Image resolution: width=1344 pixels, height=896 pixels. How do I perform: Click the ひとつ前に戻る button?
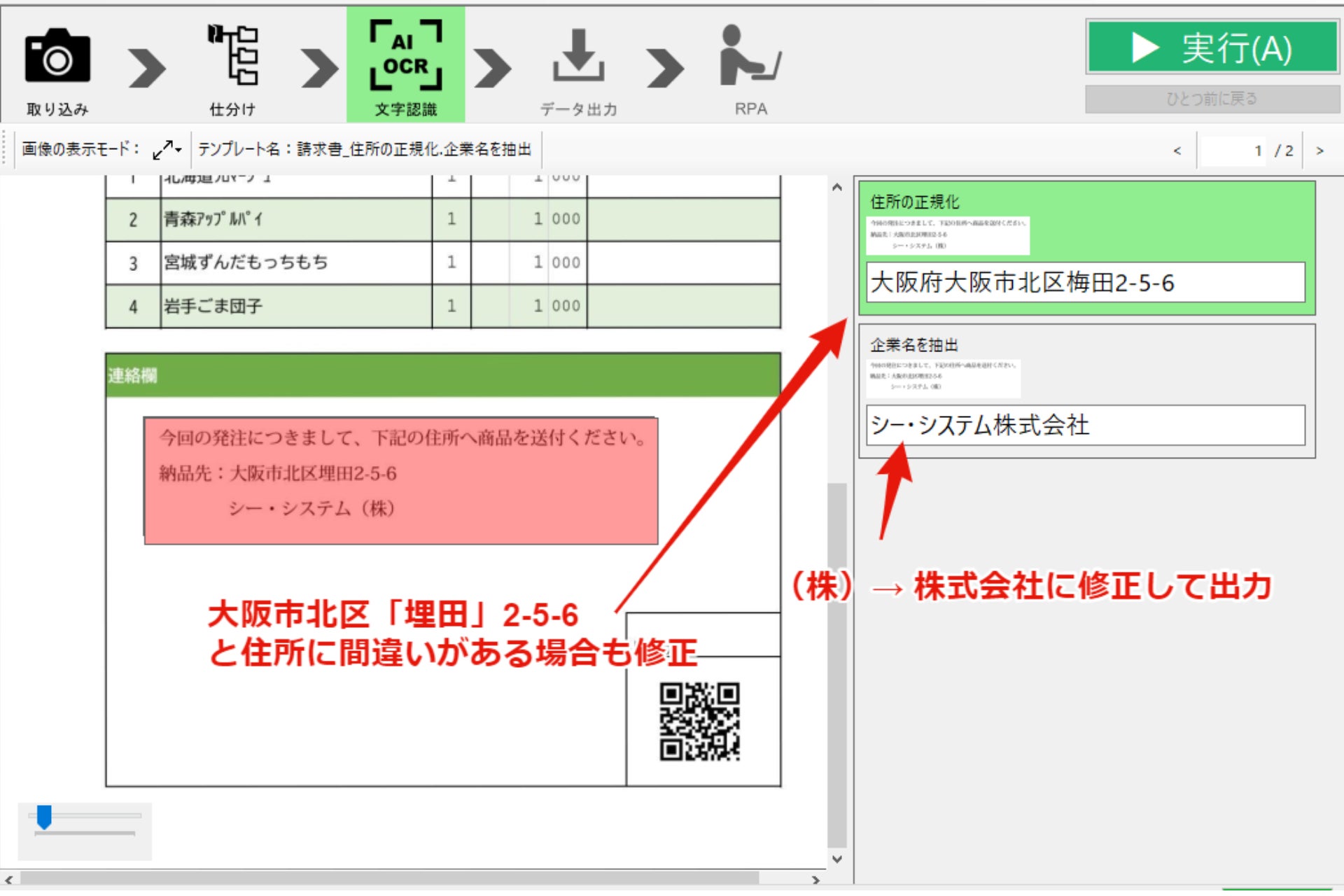coord(1212,99)
